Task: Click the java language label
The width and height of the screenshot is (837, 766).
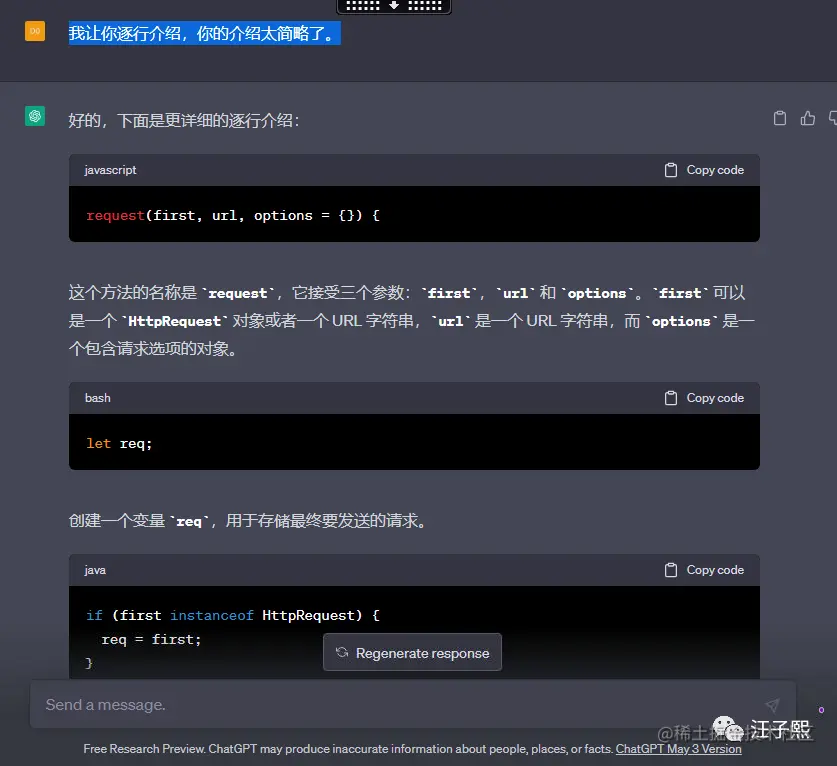Action: (95, 570)
